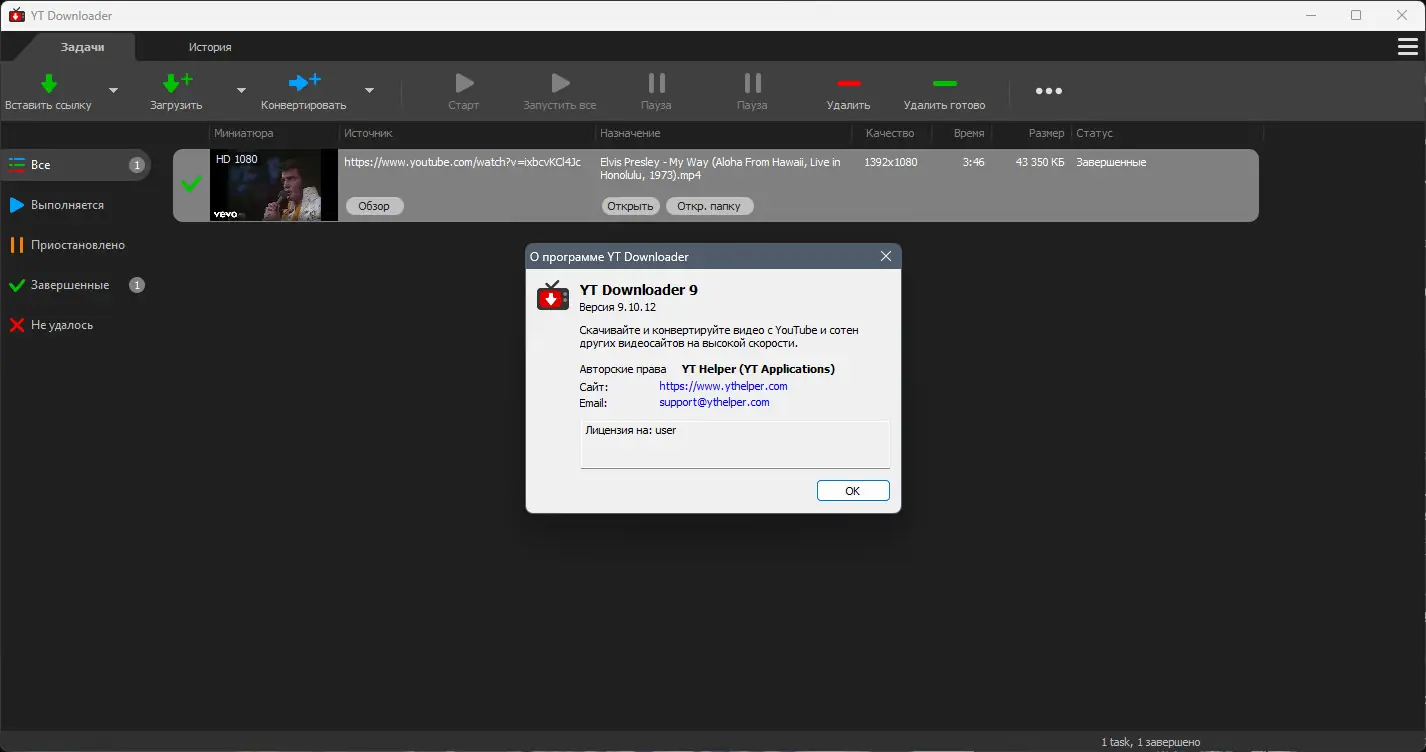This screenshot has width=1426, height=752.
Task: Click the Миниатюра column header
Action: click(x=274, y=133)
